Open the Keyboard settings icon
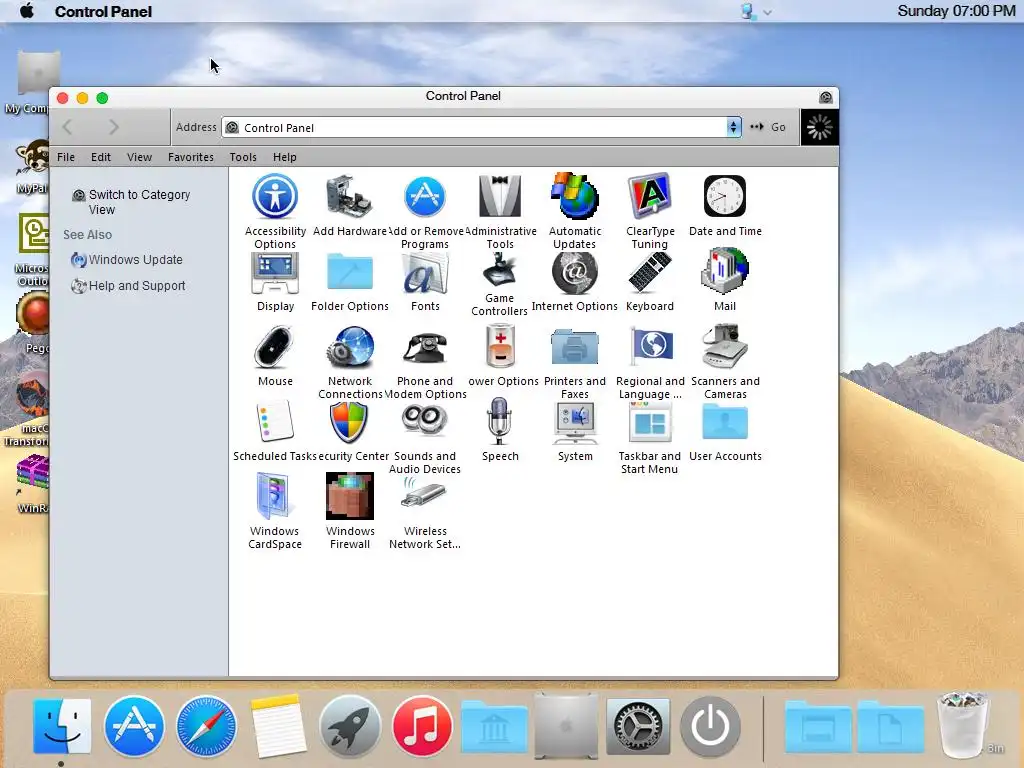1024x768 pixels. tap(650, 272)
